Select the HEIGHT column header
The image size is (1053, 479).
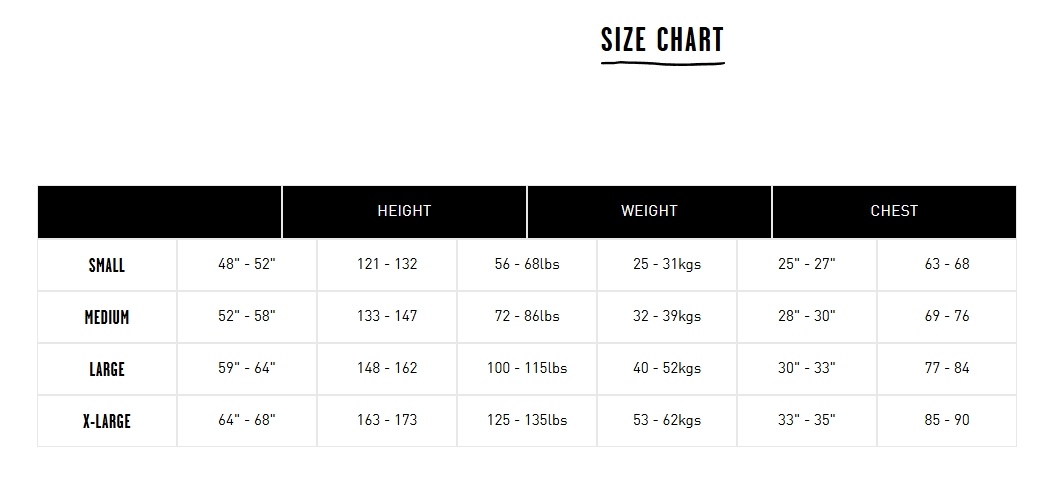point(404,211)
